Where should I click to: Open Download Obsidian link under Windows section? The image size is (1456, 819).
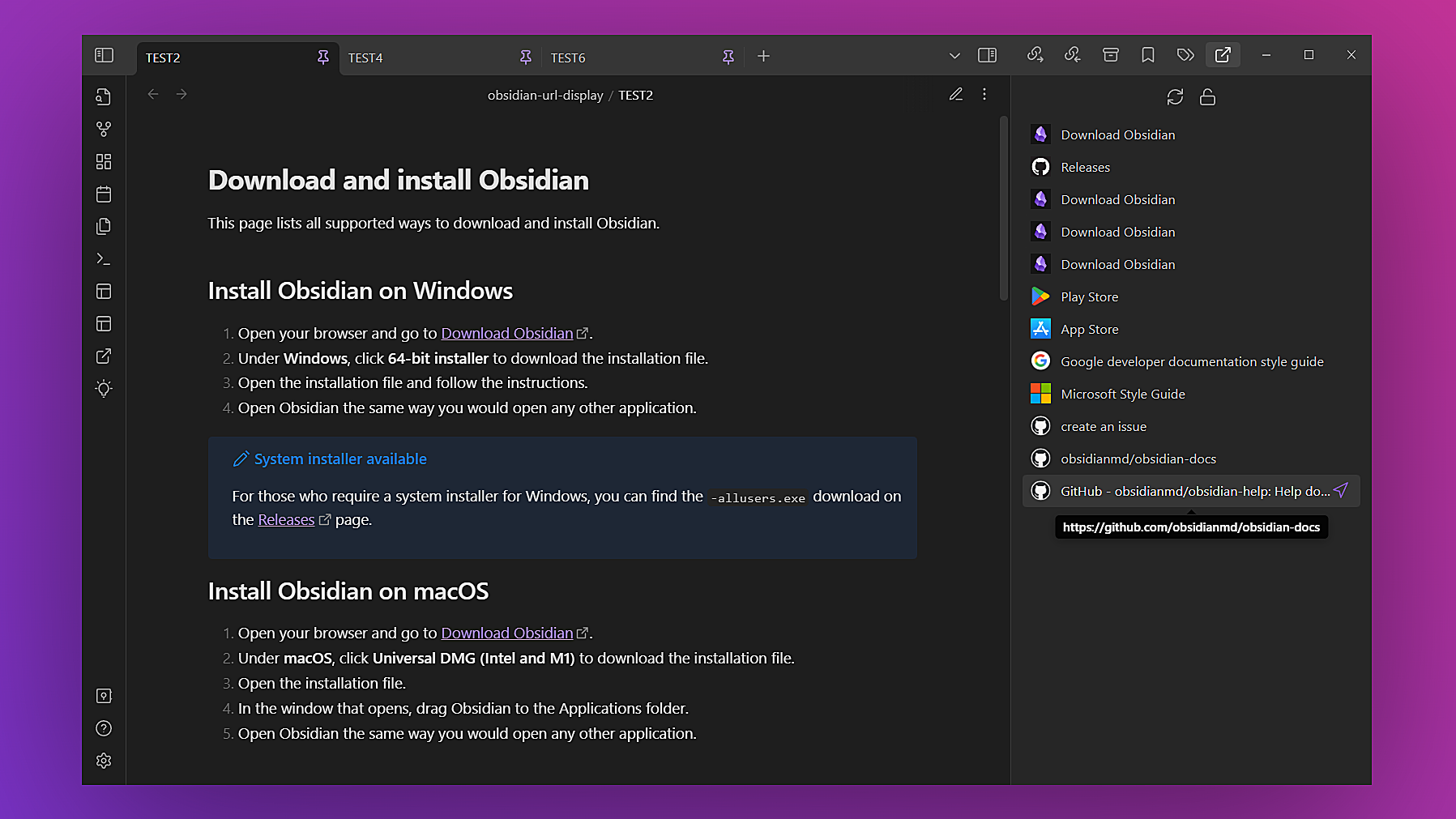507,333
